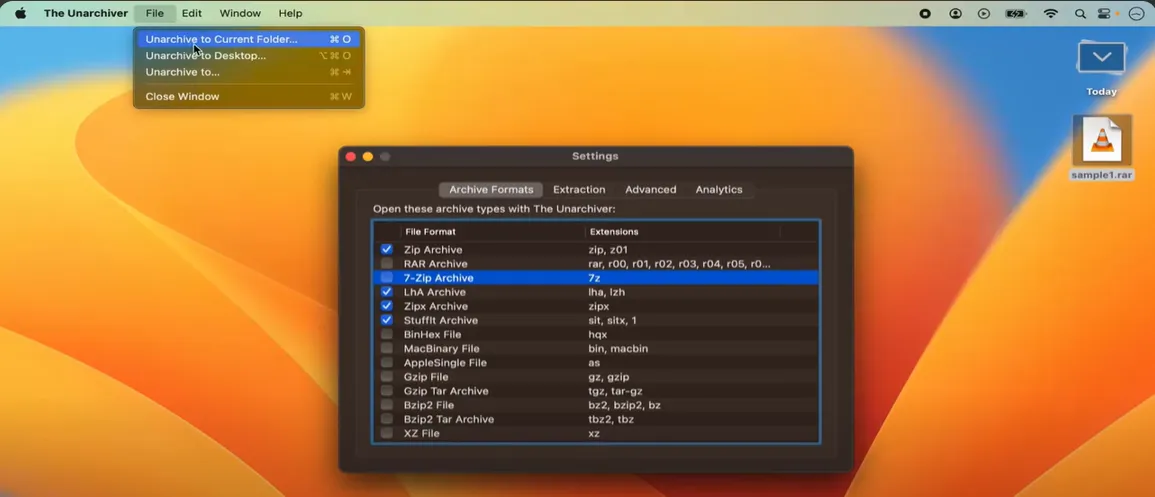This screenshot has width=1155, height=497.
Task: Click the play circle menu bar icon
Action: pyautogui.click(x=984, y=13)
